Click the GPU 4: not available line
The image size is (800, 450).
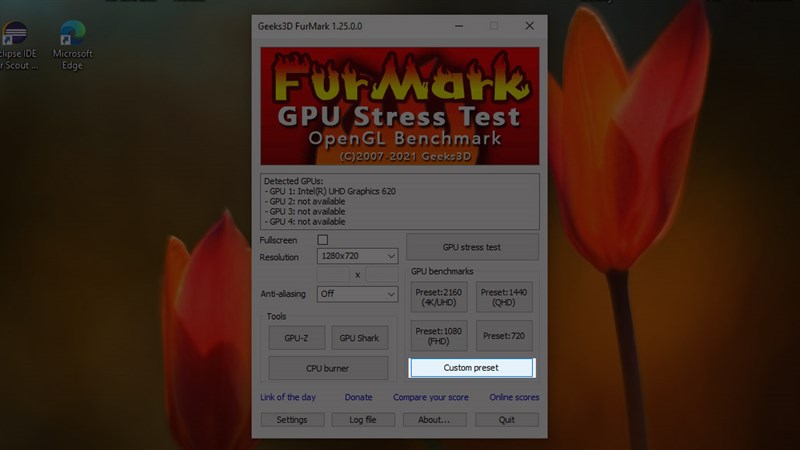[305, 222]
